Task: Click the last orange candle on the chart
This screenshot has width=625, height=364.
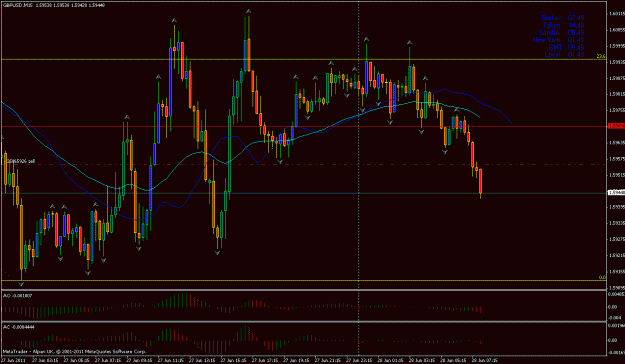Action: (x=481, y=181)
